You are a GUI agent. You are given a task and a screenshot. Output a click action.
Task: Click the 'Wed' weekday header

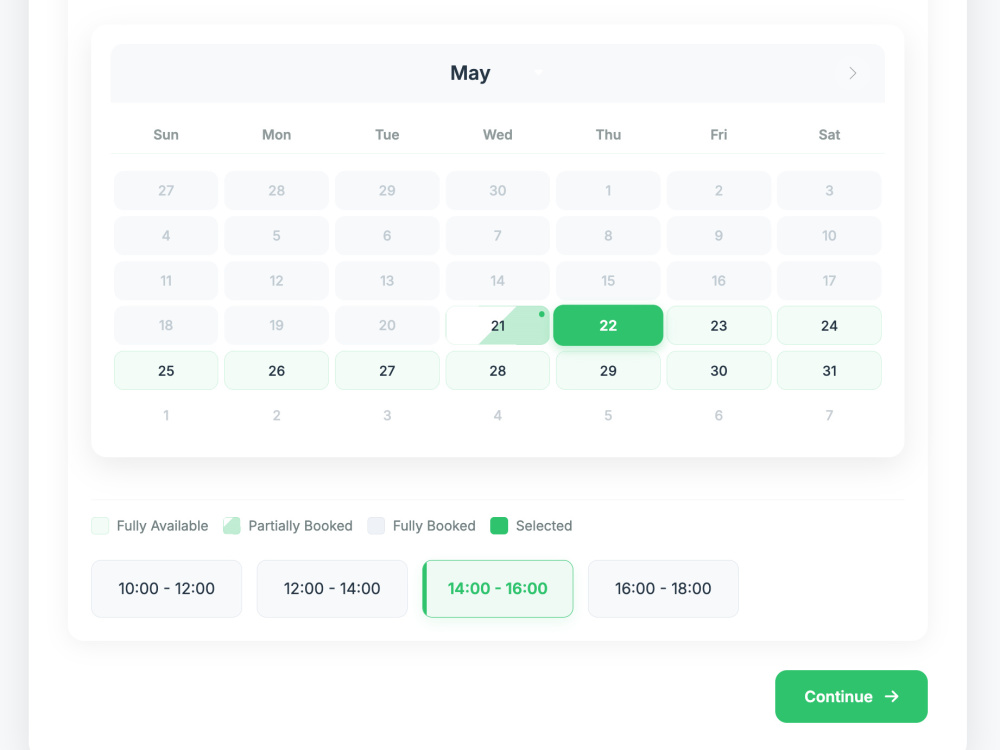[497, 135]
